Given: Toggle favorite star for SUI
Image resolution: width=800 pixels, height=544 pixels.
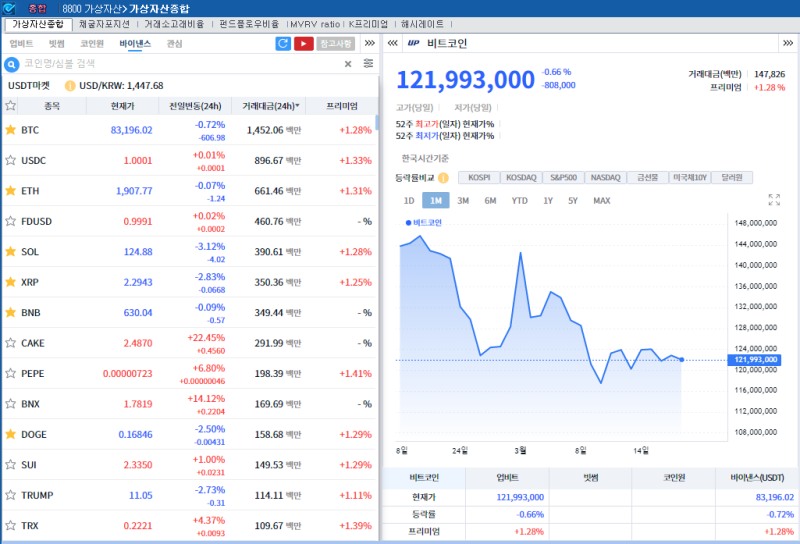Looking at the screenshot, I should 10,464.
